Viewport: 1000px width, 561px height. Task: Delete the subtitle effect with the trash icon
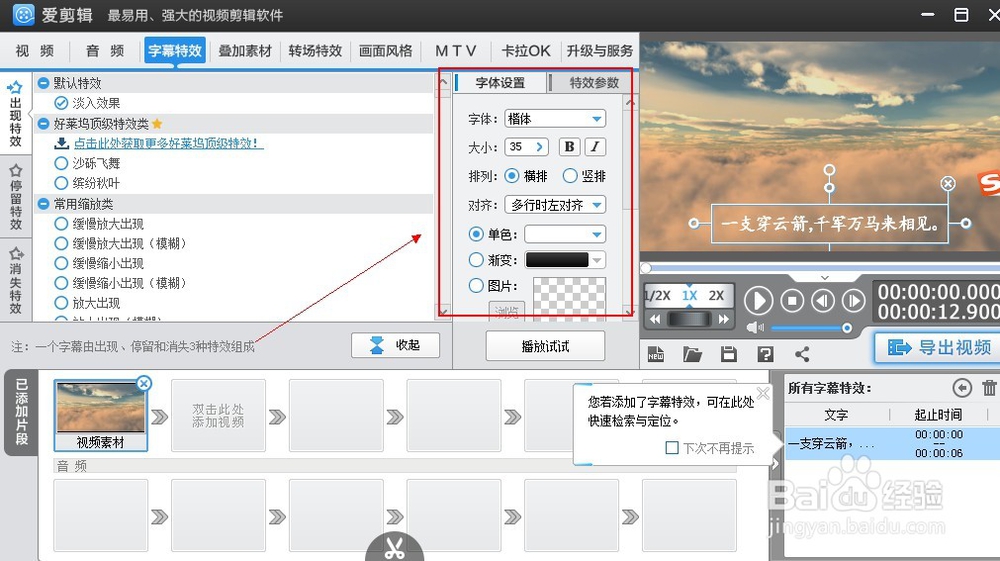pyautogui.click(x=989, y=388)
